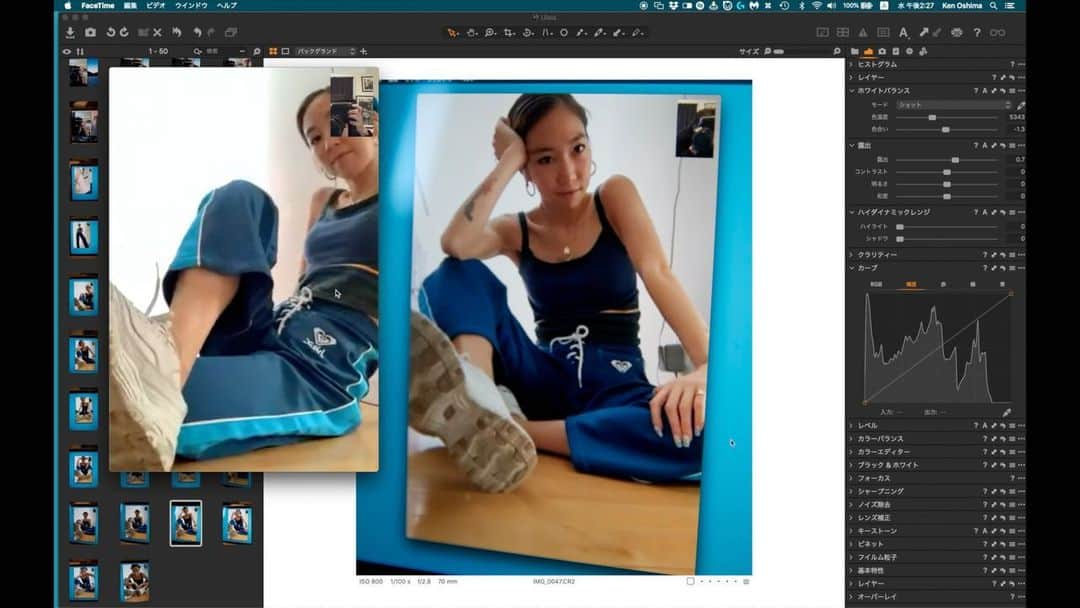
Task: Toggle the checkbox below the viewer
Action: pos(690,581)
